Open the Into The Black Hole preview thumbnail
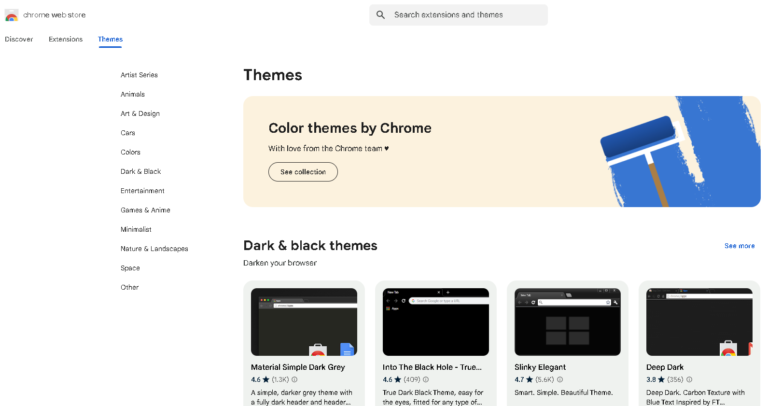The image size is (768, 406). [435, 322]
